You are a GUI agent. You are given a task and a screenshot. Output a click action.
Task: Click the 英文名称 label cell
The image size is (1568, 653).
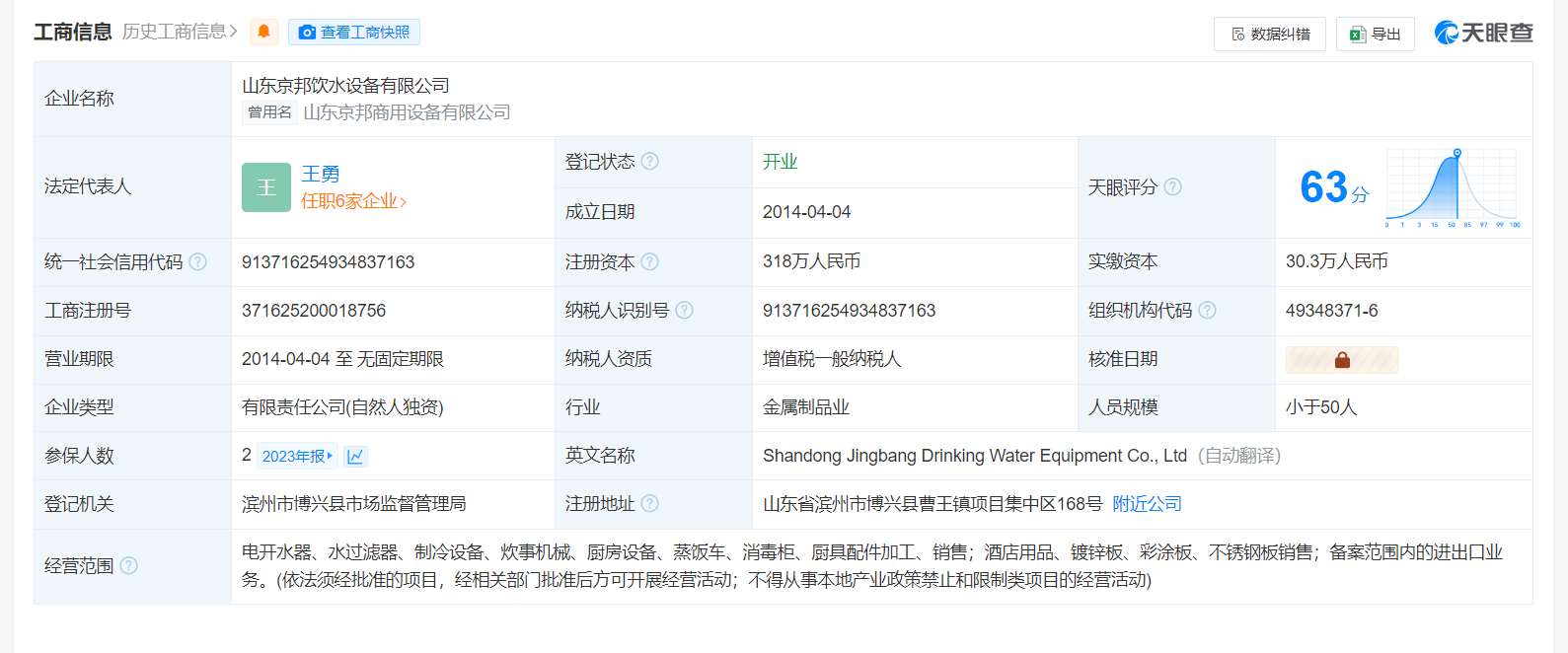pos(653,456)
